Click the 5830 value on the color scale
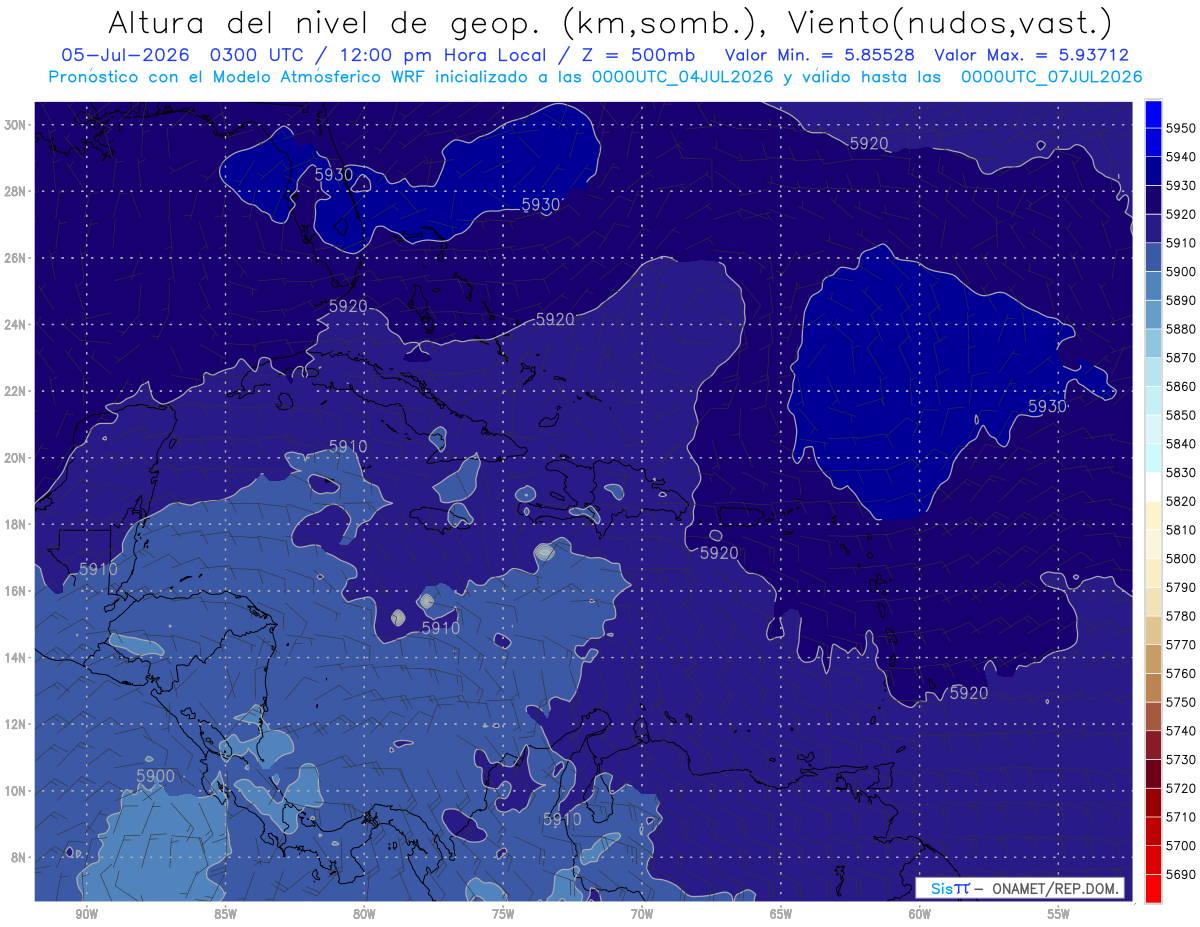The height and width of the screenshot is (927, 1200). point(1180,472)
